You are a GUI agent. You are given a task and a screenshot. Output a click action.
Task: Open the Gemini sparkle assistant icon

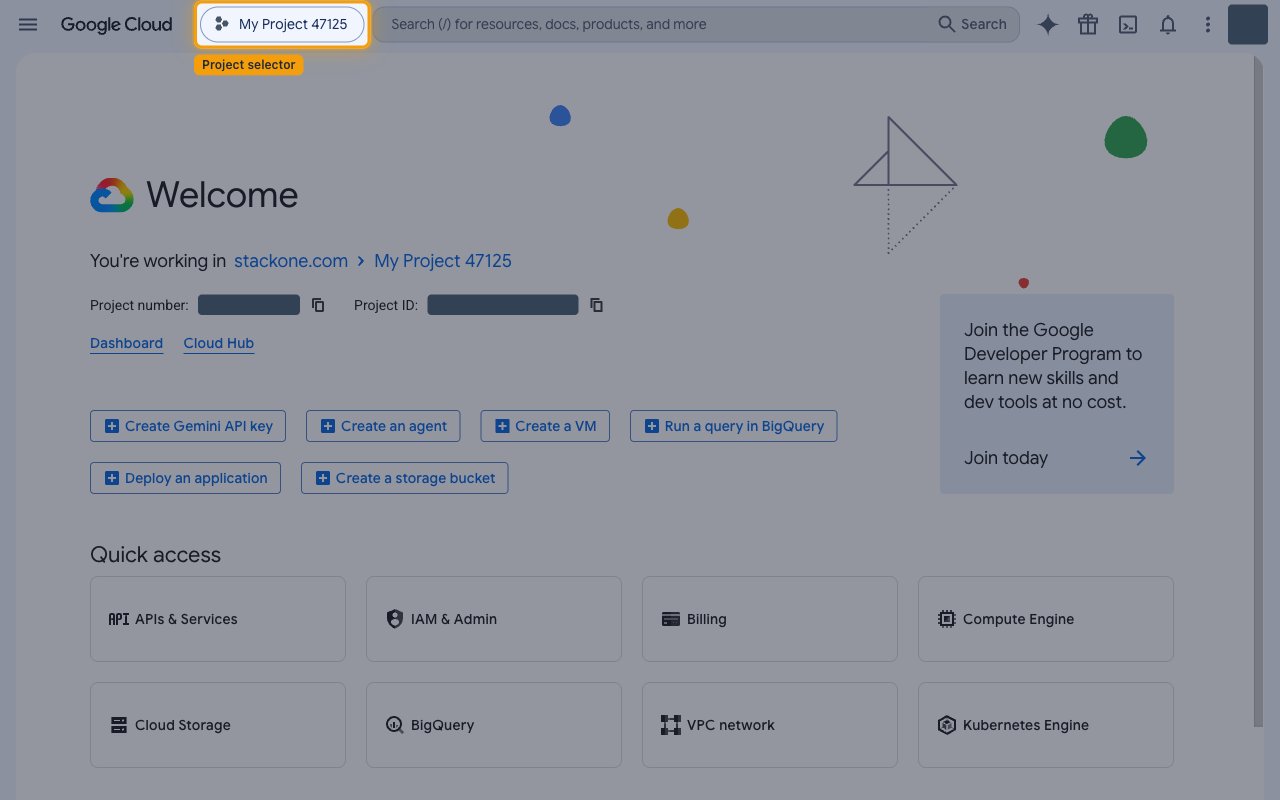click(1048, 24)
